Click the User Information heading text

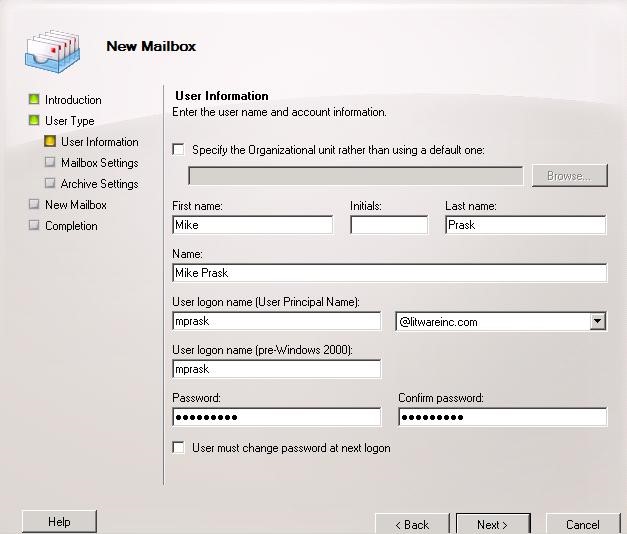click(222, 96)
